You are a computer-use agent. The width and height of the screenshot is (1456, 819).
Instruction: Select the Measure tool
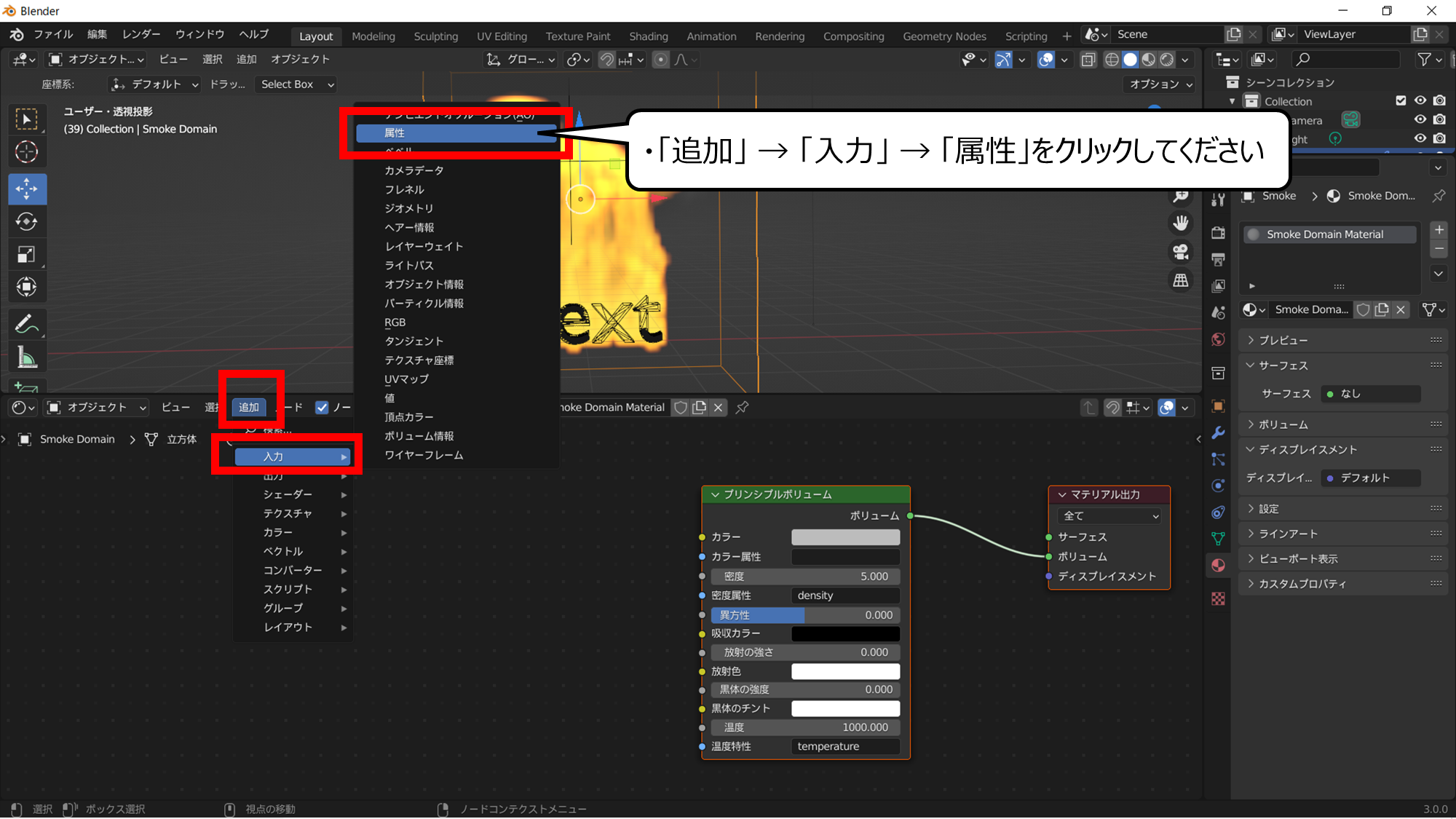(x=27, y=357)
